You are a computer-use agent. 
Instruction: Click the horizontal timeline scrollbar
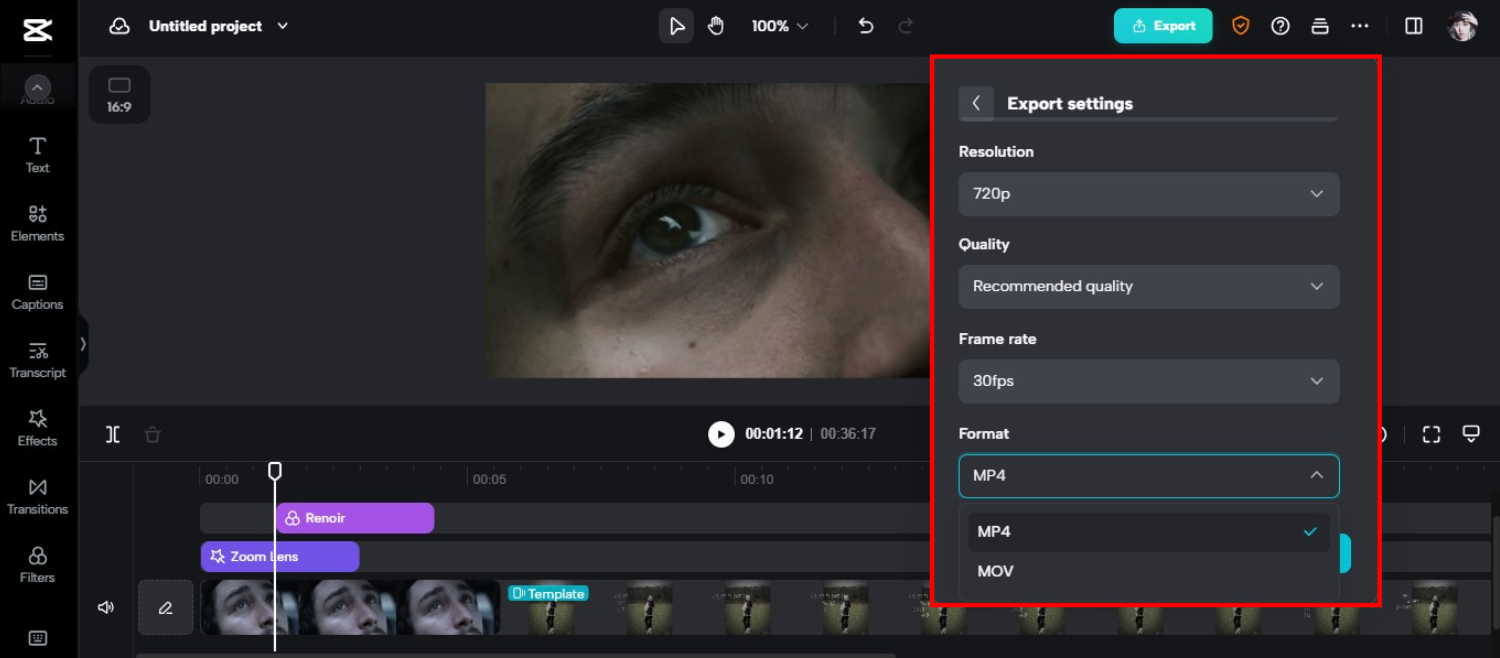coord(515,655)
